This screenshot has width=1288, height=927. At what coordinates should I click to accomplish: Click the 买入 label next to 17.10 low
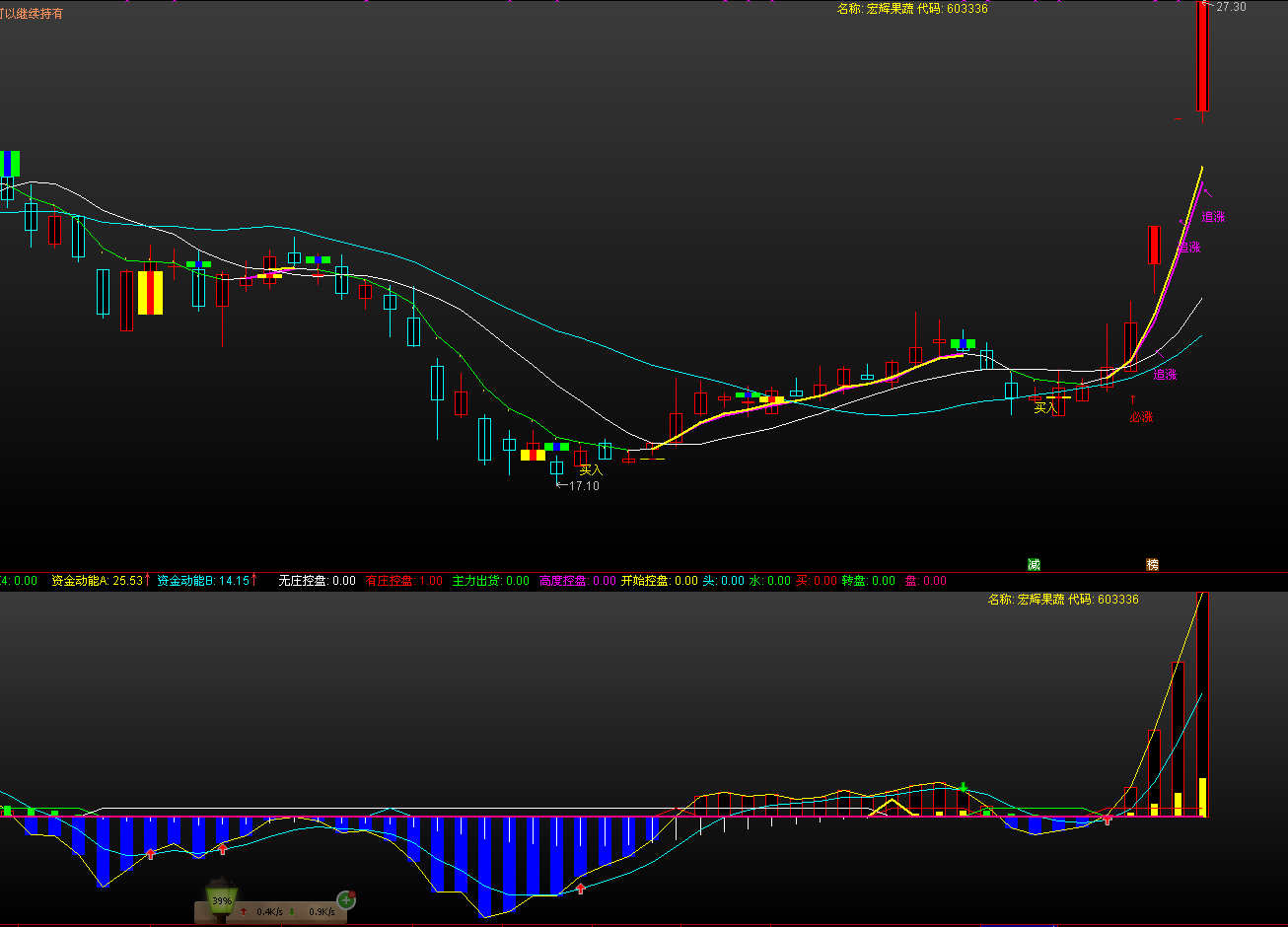(x=591, y=469)
